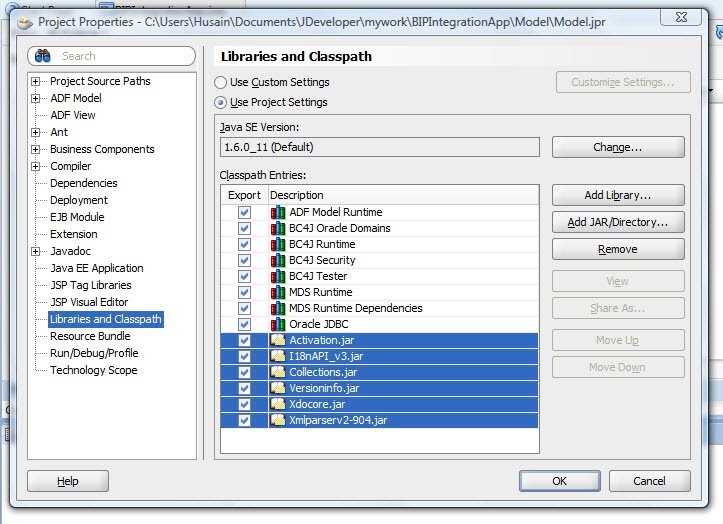Click the MDS Runtime library icon
The height and width of the screenshot is (524, 723).
pos(278,292)
